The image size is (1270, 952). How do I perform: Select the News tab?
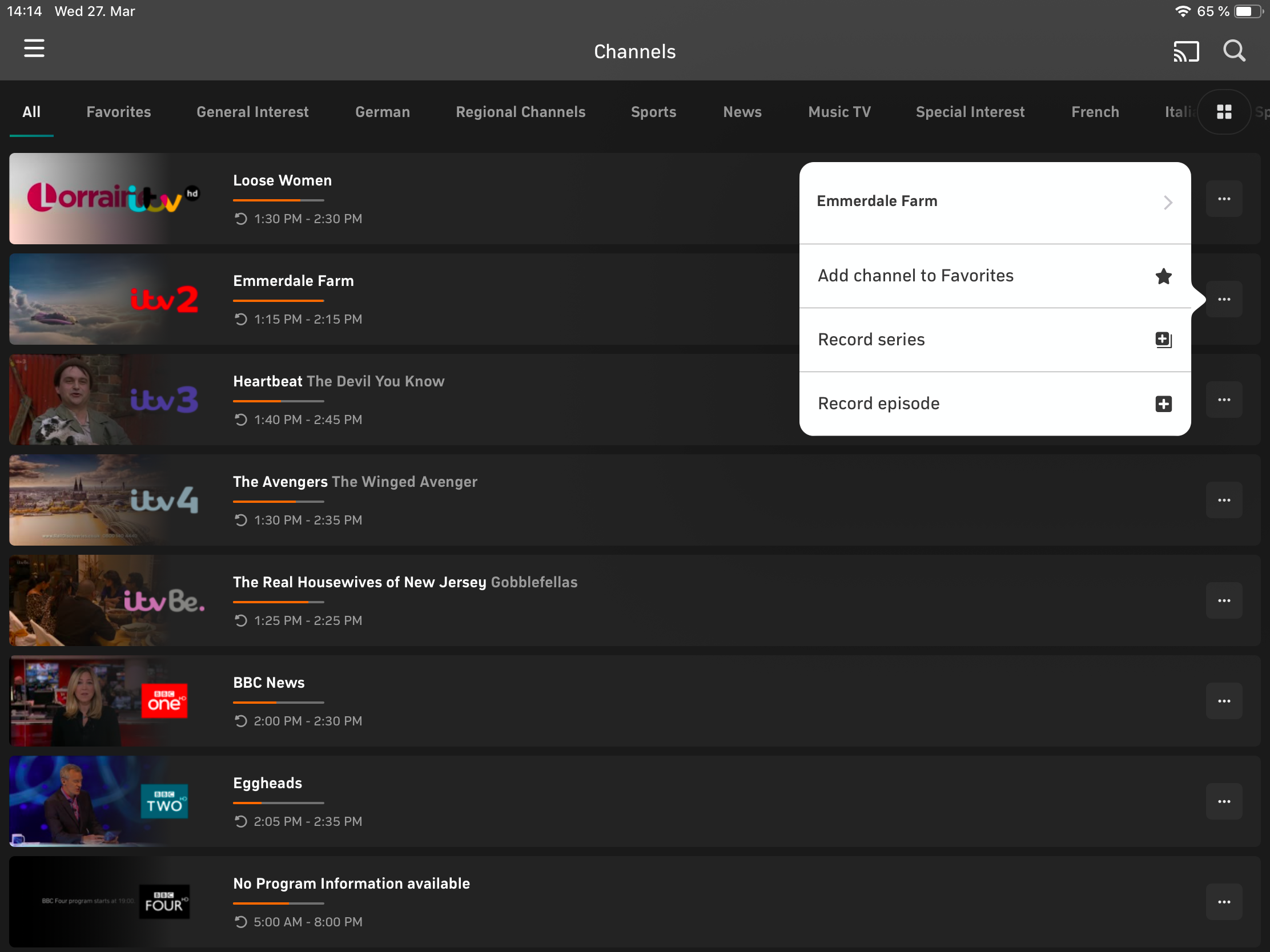tap(742, 112)
